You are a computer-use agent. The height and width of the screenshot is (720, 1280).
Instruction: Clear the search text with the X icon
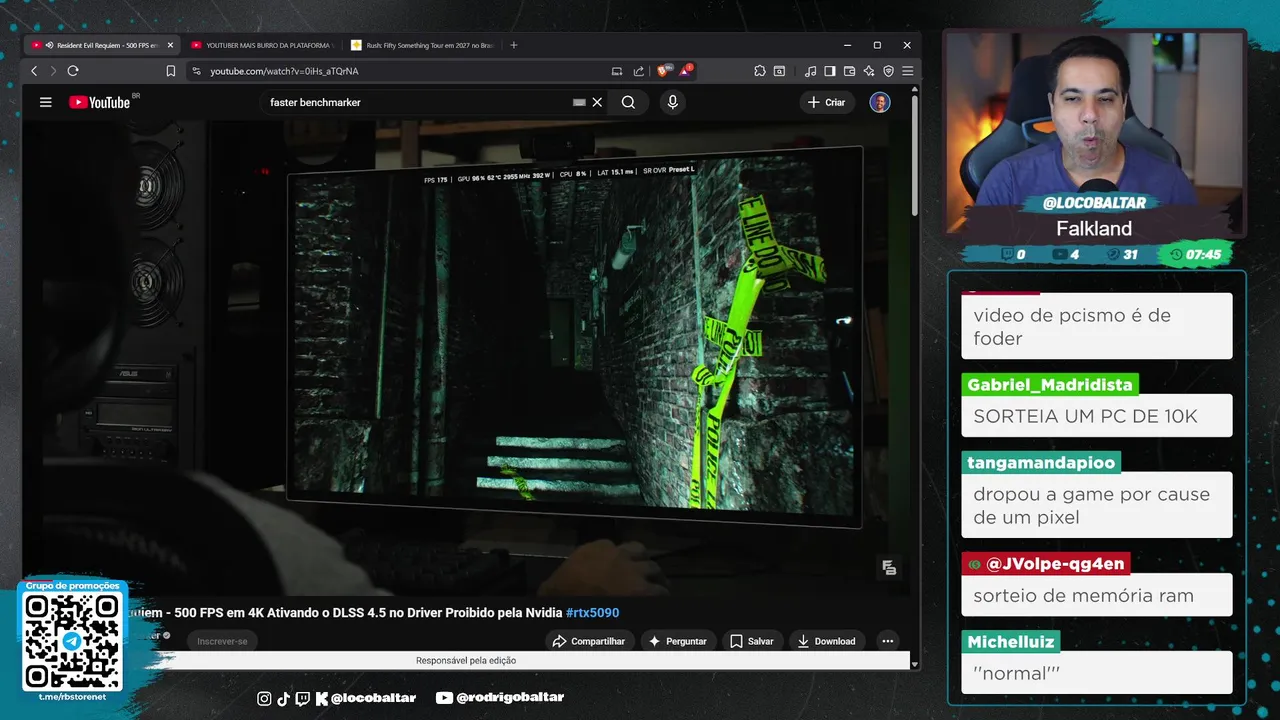click(597, 102)
